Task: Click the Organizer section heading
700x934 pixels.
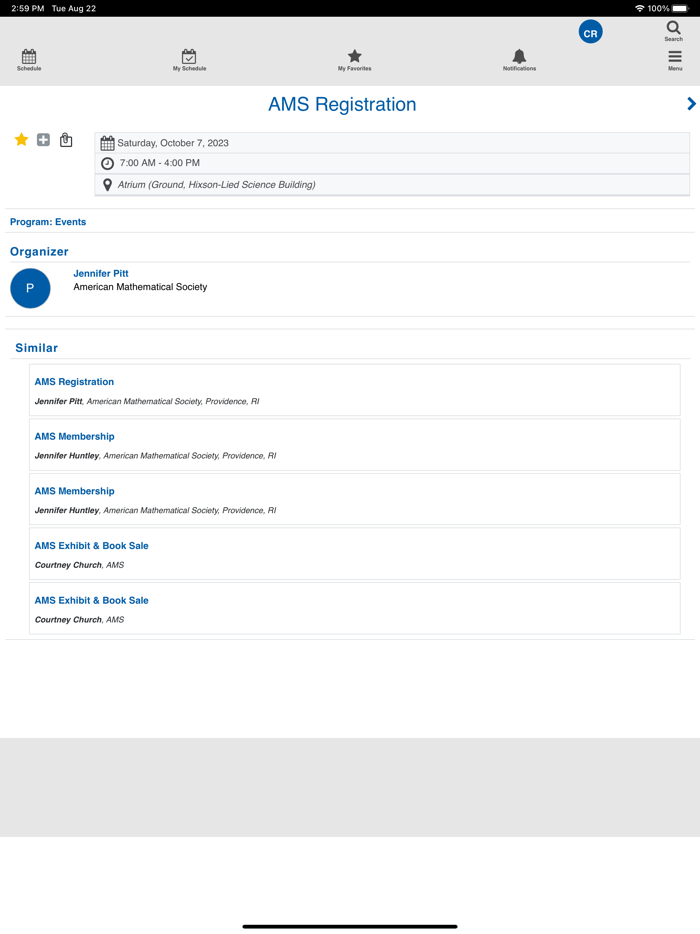Action: click(39, 251)
